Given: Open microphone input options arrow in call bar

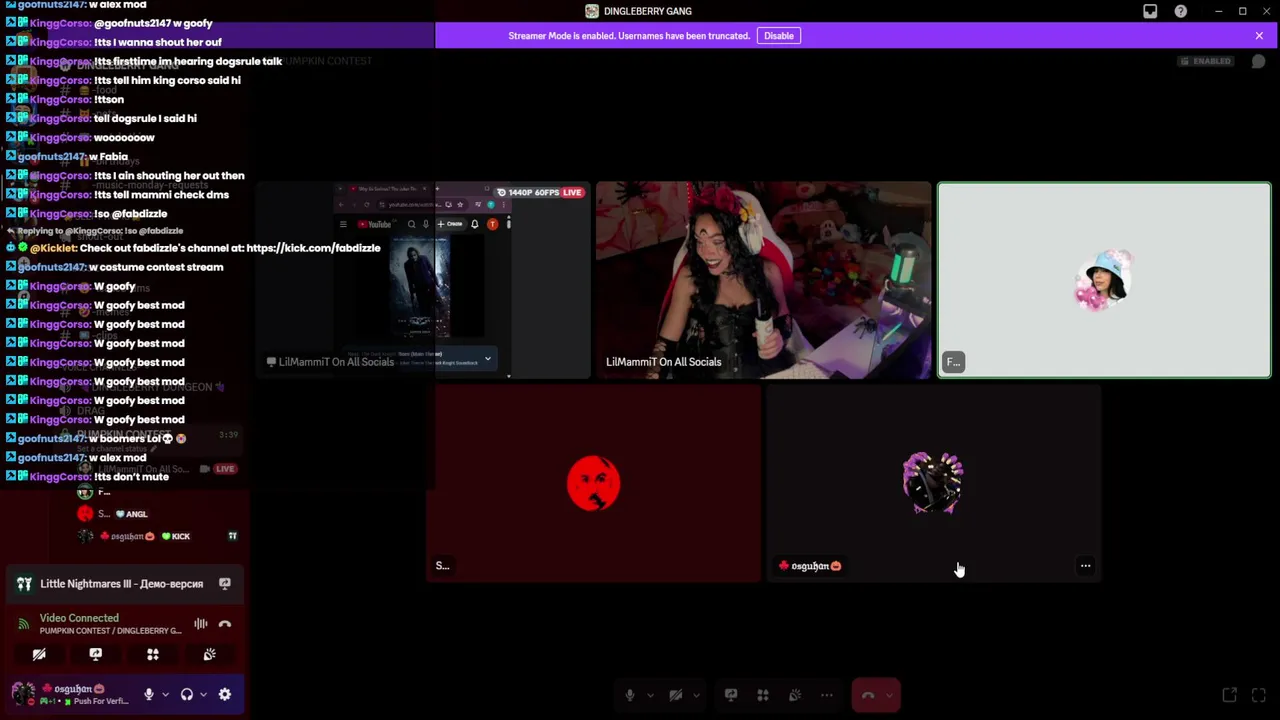Looking at the screenshot, I should 650,695.
